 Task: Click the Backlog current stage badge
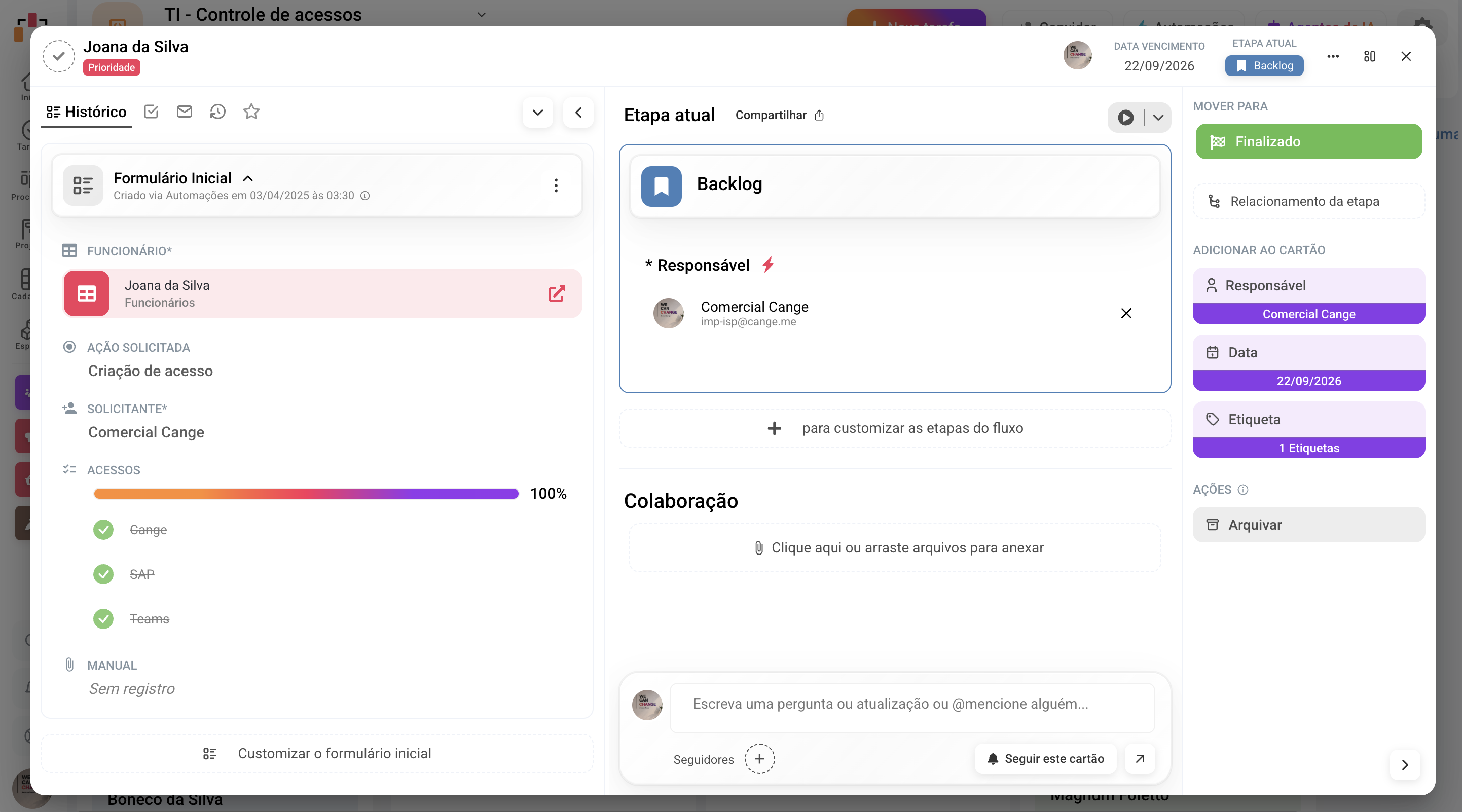(1264, 66)
